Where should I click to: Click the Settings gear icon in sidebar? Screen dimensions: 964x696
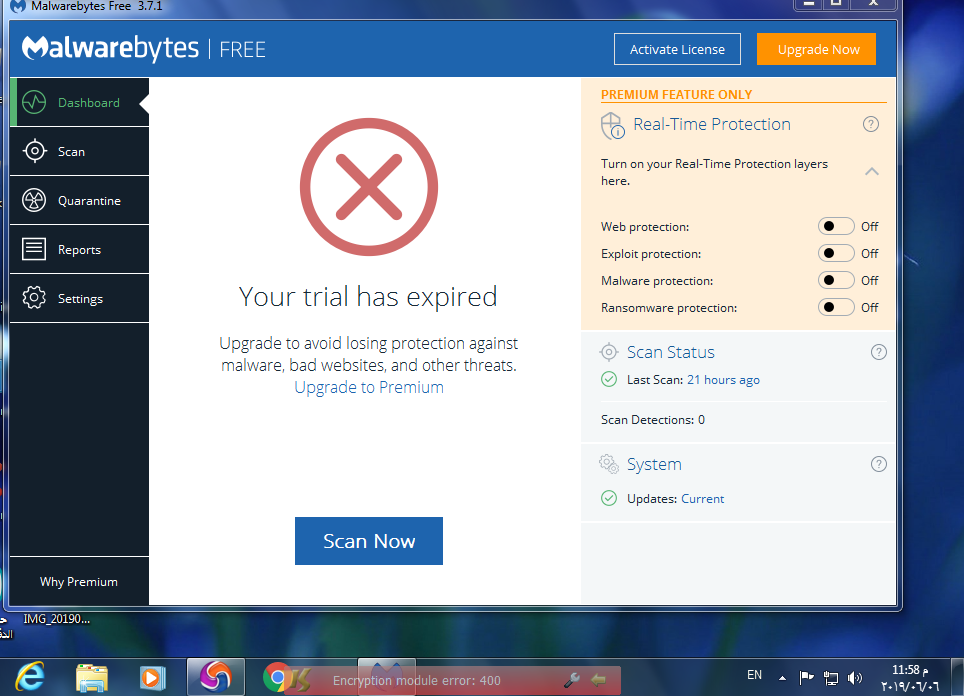(x=34, y=298)
